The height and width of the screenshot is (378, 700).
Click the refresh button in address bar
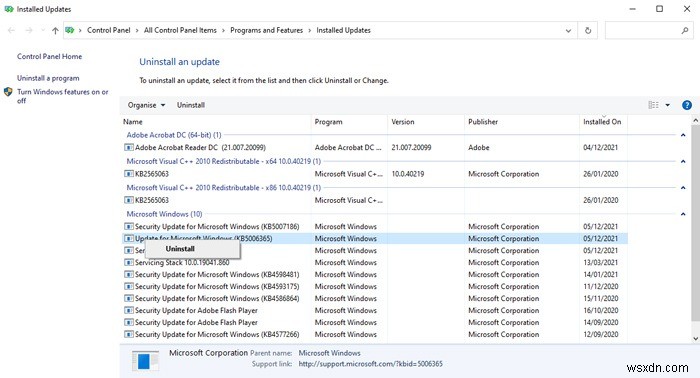click(588, 30)
